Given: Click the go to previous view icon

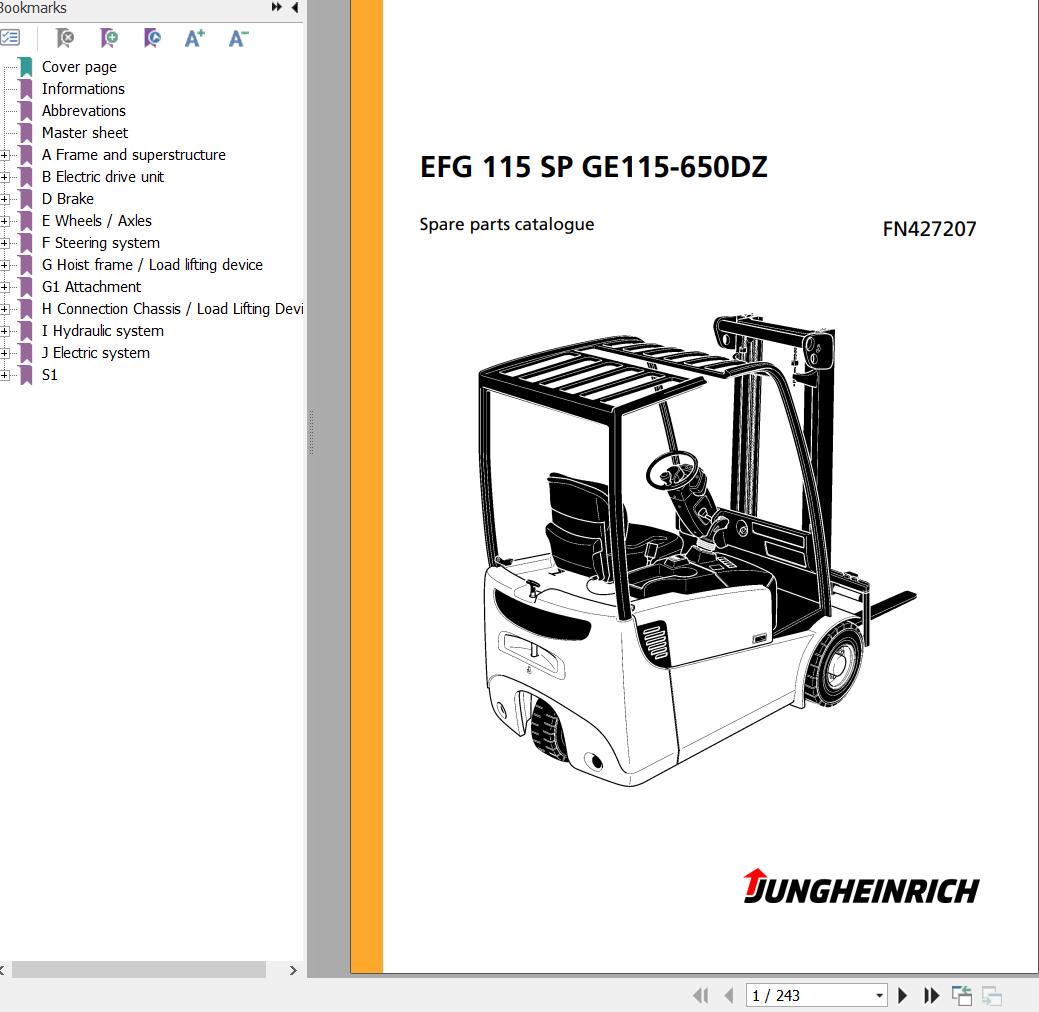Looking at the screenshot, I should pos(961,995).
